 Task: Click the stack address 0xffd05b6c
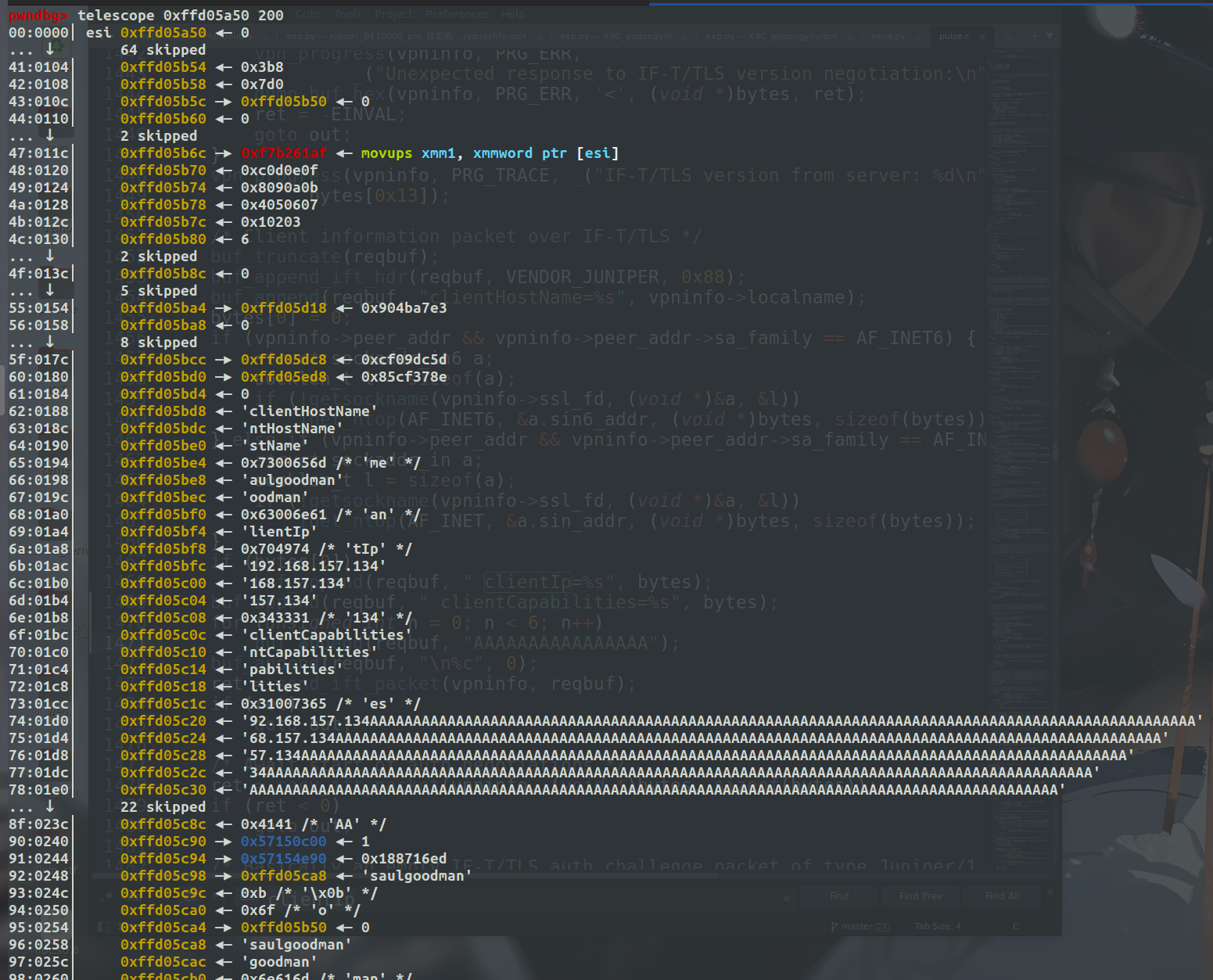163,153
